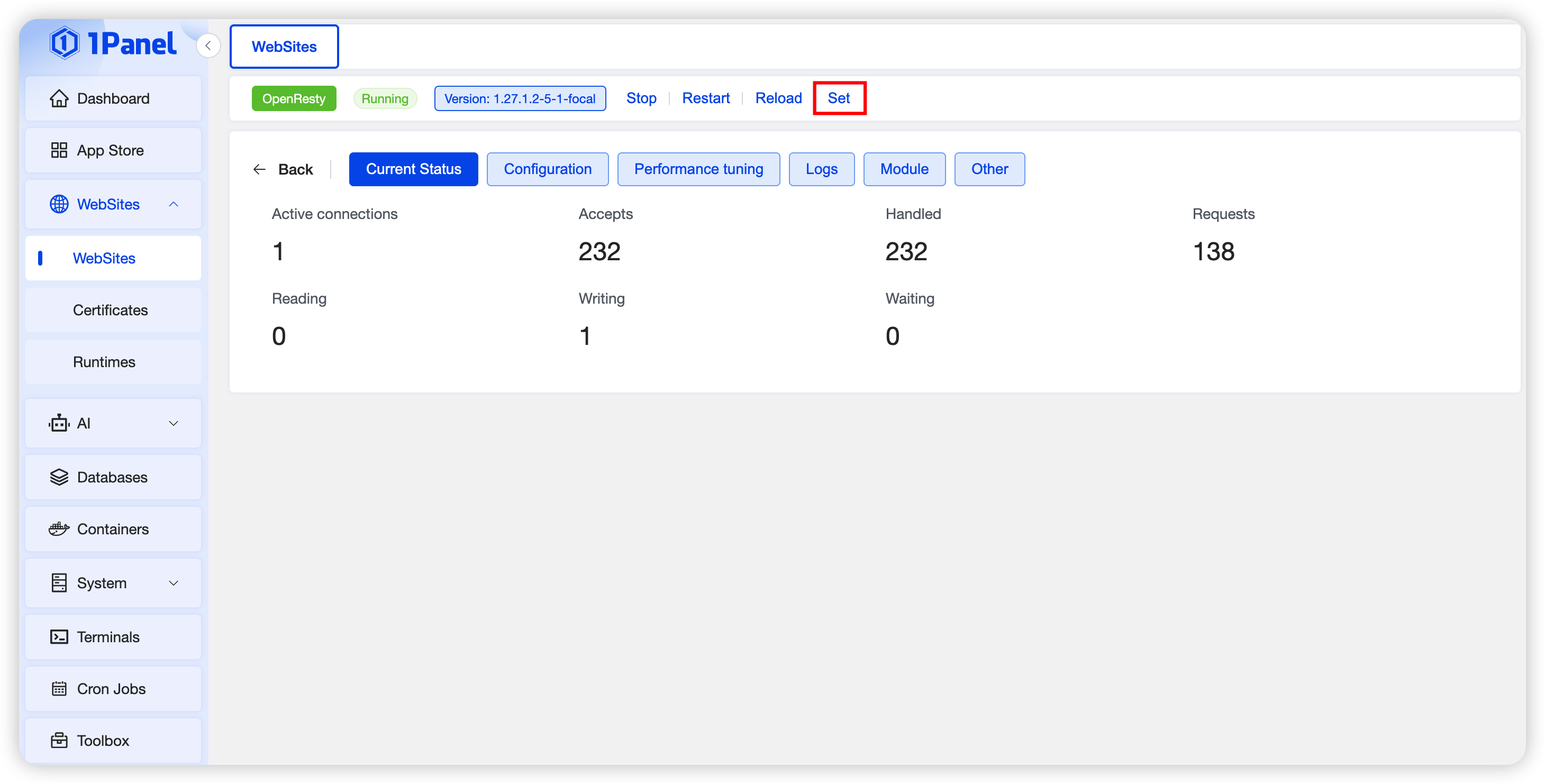Screen dimensions: 1545x784
Task: Click the Databases stack icon
Action: tap(59, 478)
